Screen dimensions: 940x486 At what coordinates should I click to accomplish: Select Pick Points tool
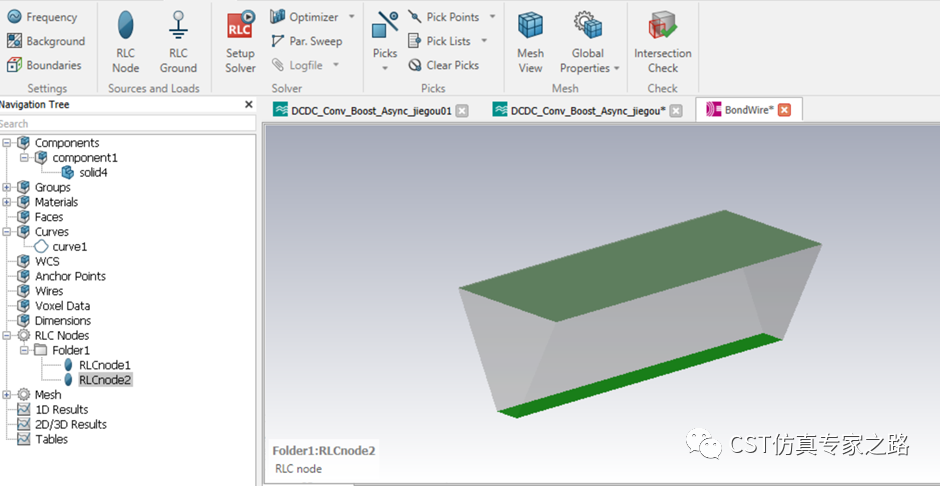(x=444, y=17)
